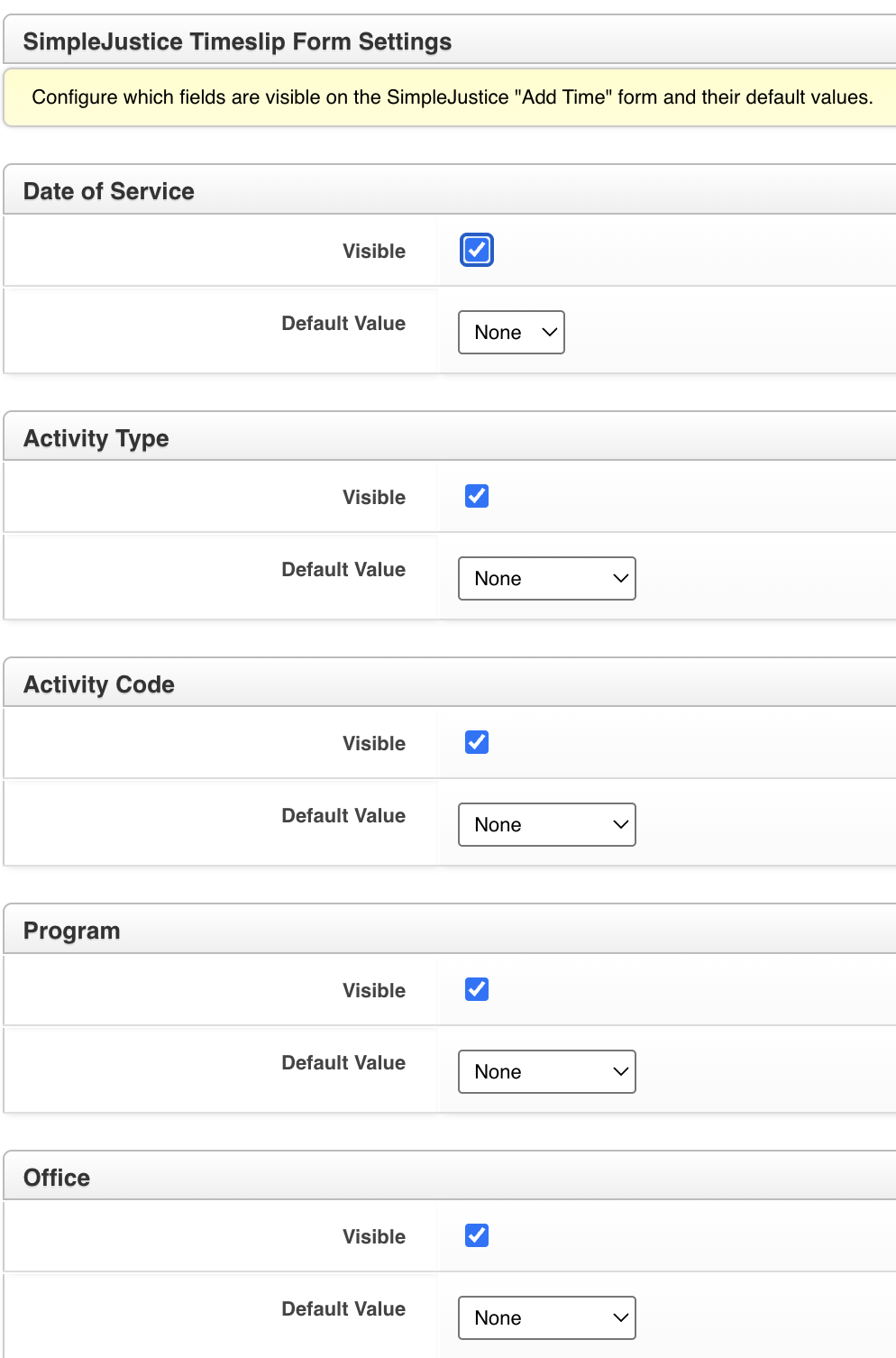Open Activity Type Default Value dropdown

[547, 578]
